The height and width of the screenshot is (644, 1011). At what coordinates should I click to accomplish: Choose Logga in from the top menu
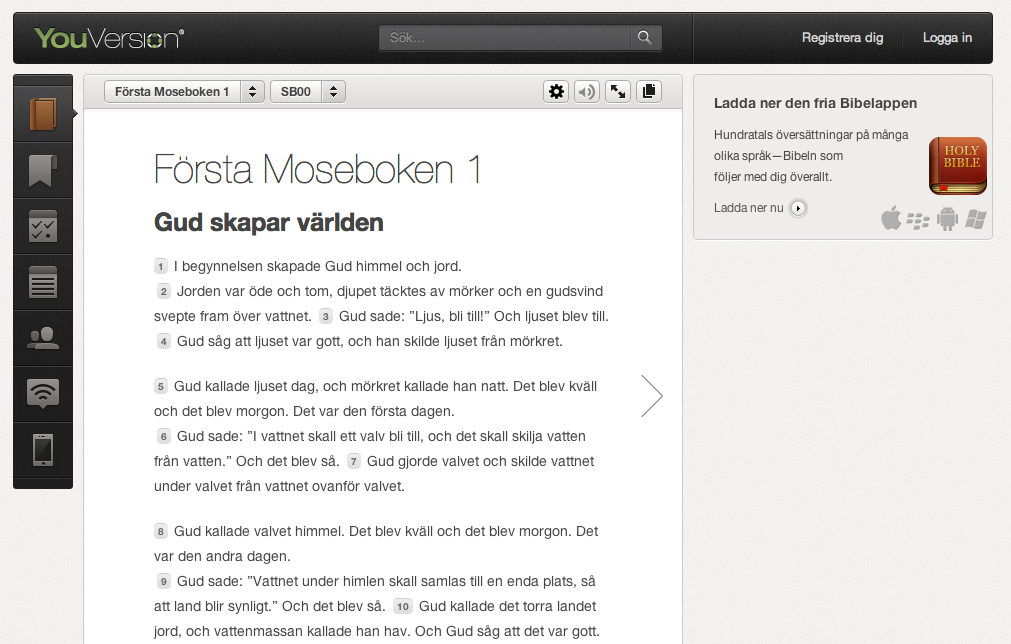(946, 37)
